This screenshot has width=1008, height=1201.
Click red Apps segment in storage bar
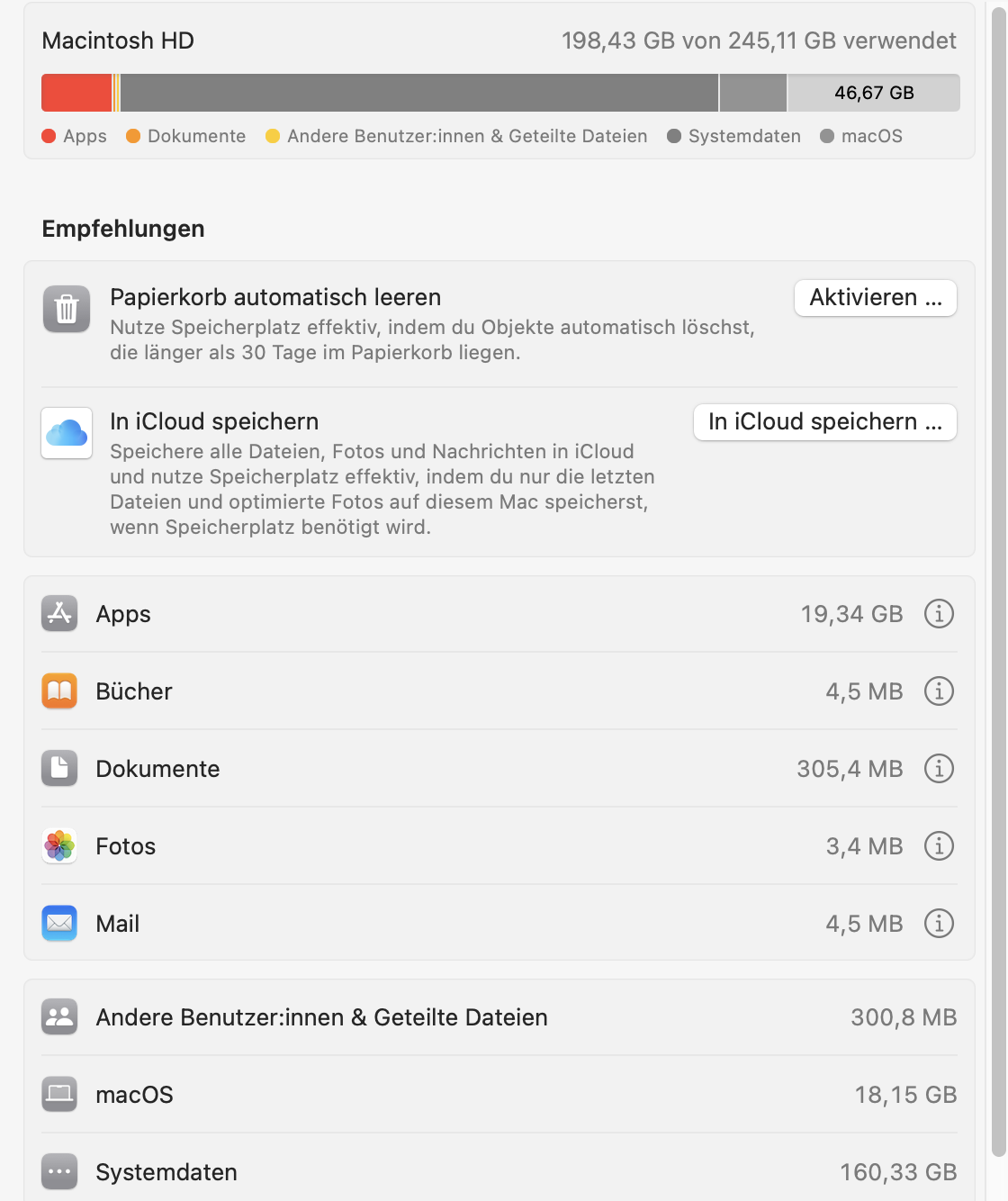(76, 93)
